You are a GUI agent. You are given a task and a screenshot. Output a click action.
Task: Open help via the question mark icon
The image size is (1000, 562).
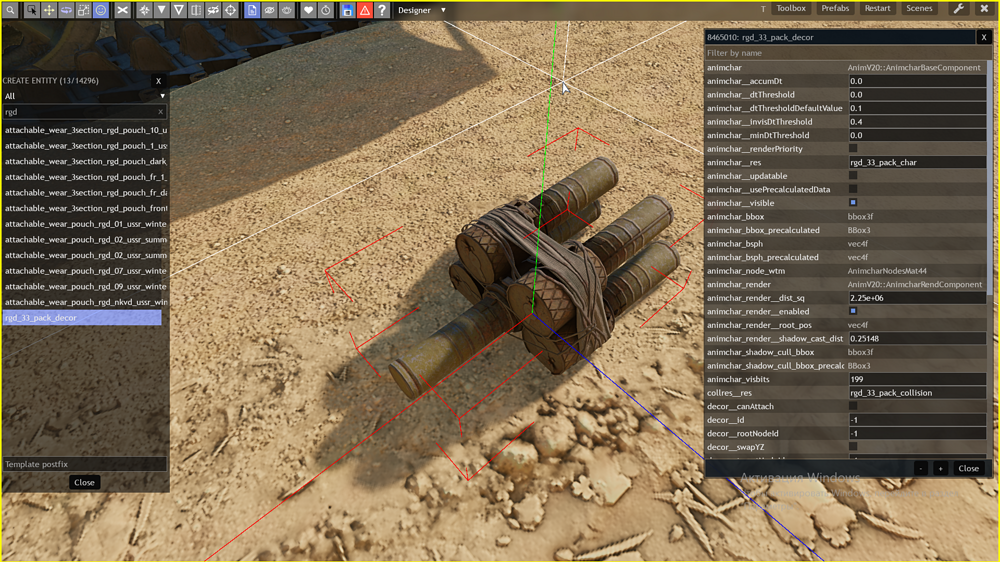(x=382, y=10)
